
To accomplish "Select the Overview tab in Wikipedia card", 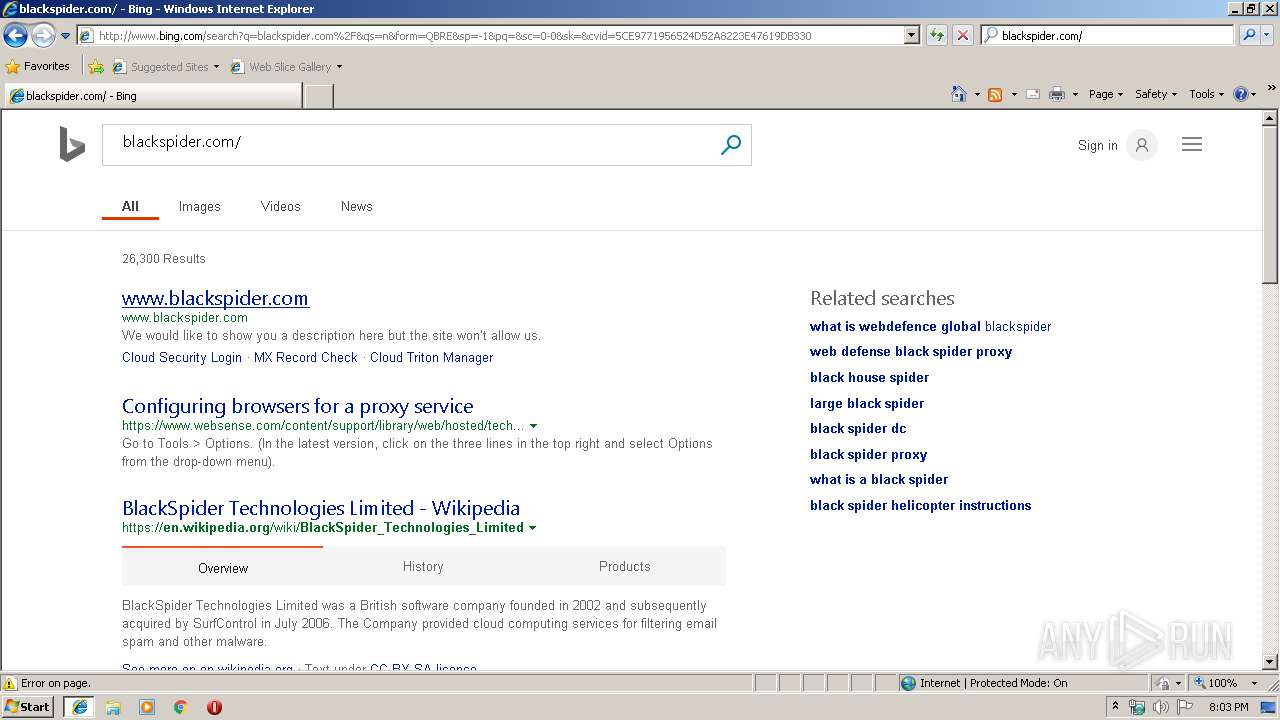I will coord(223,567).
